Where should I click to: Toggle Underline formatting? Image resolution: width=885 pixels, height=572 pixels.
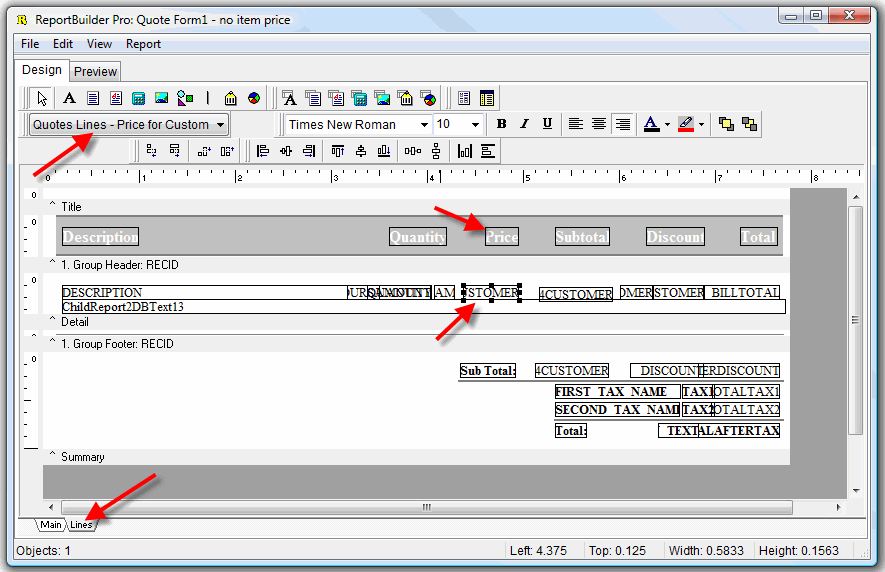point(547,124)
